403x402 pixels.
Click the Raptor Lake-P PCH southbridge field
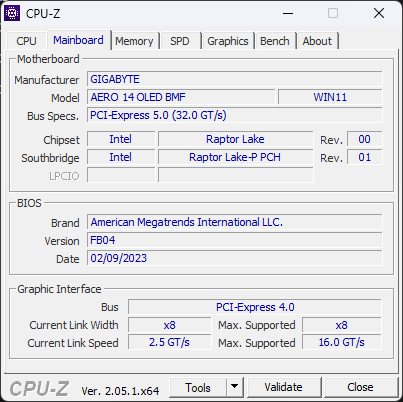click(x=235, y=157)
